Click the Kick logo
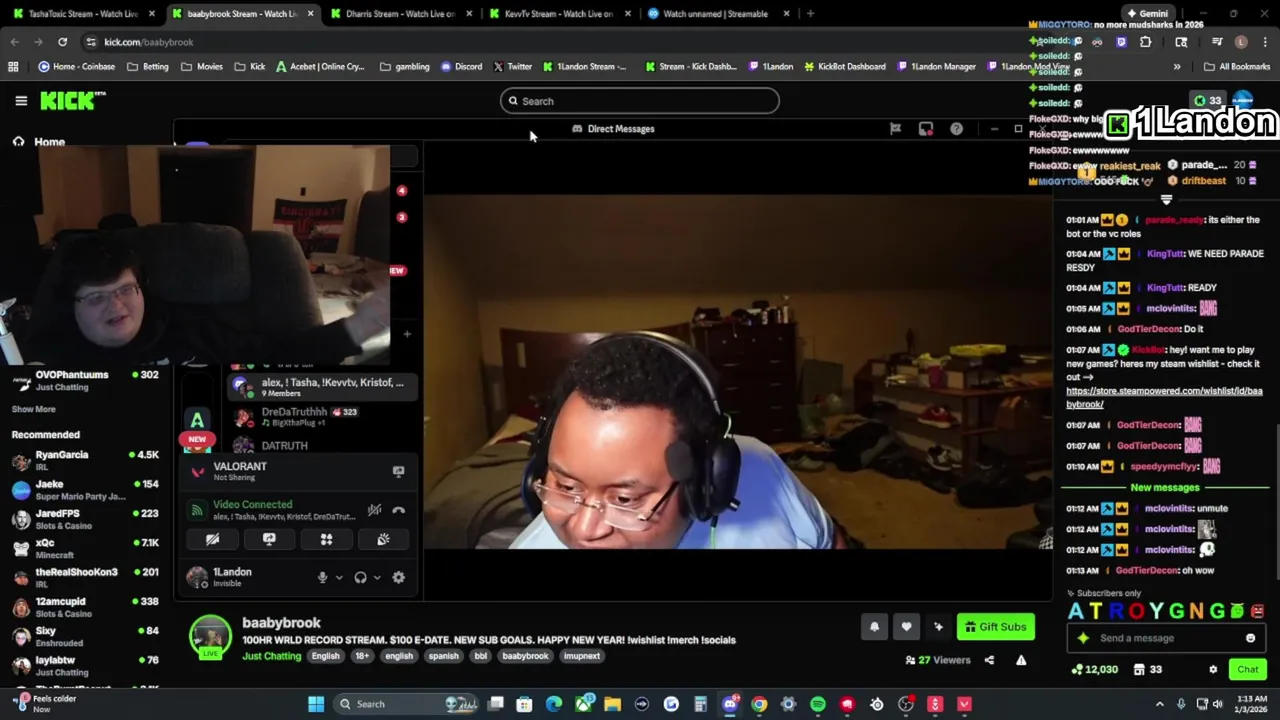 click(x=72, y=100)
